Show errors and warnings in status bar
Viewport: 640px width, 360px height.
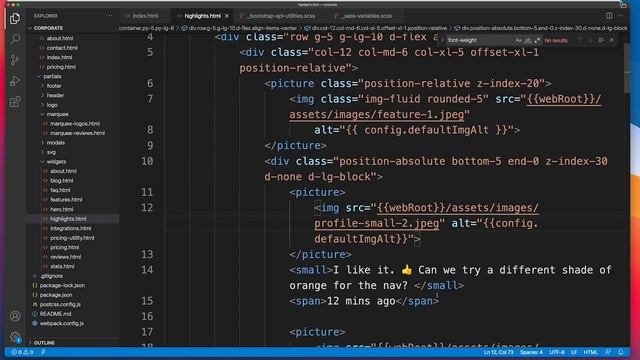click(x=22, y=352)
